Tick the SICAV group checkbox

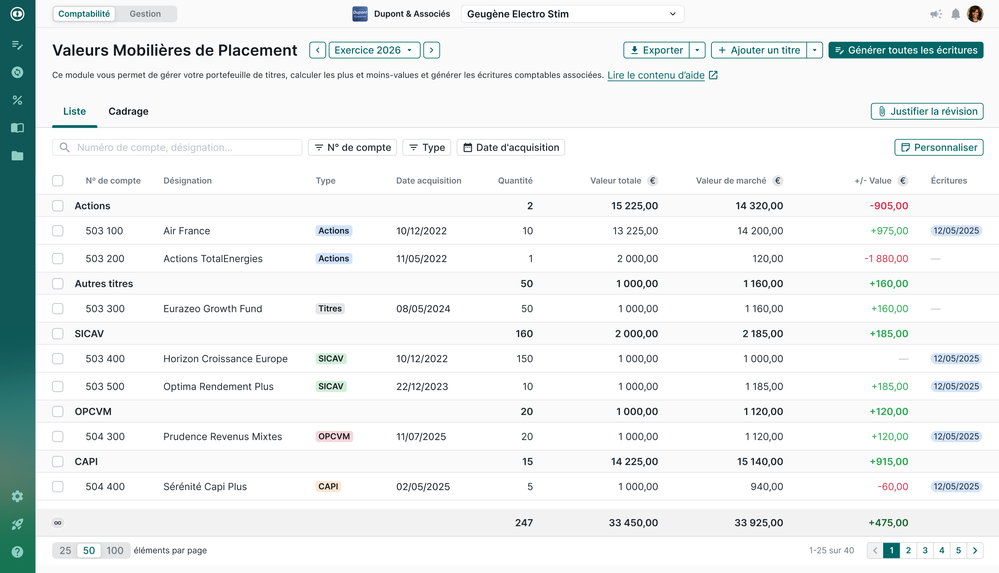coord(58,333)
